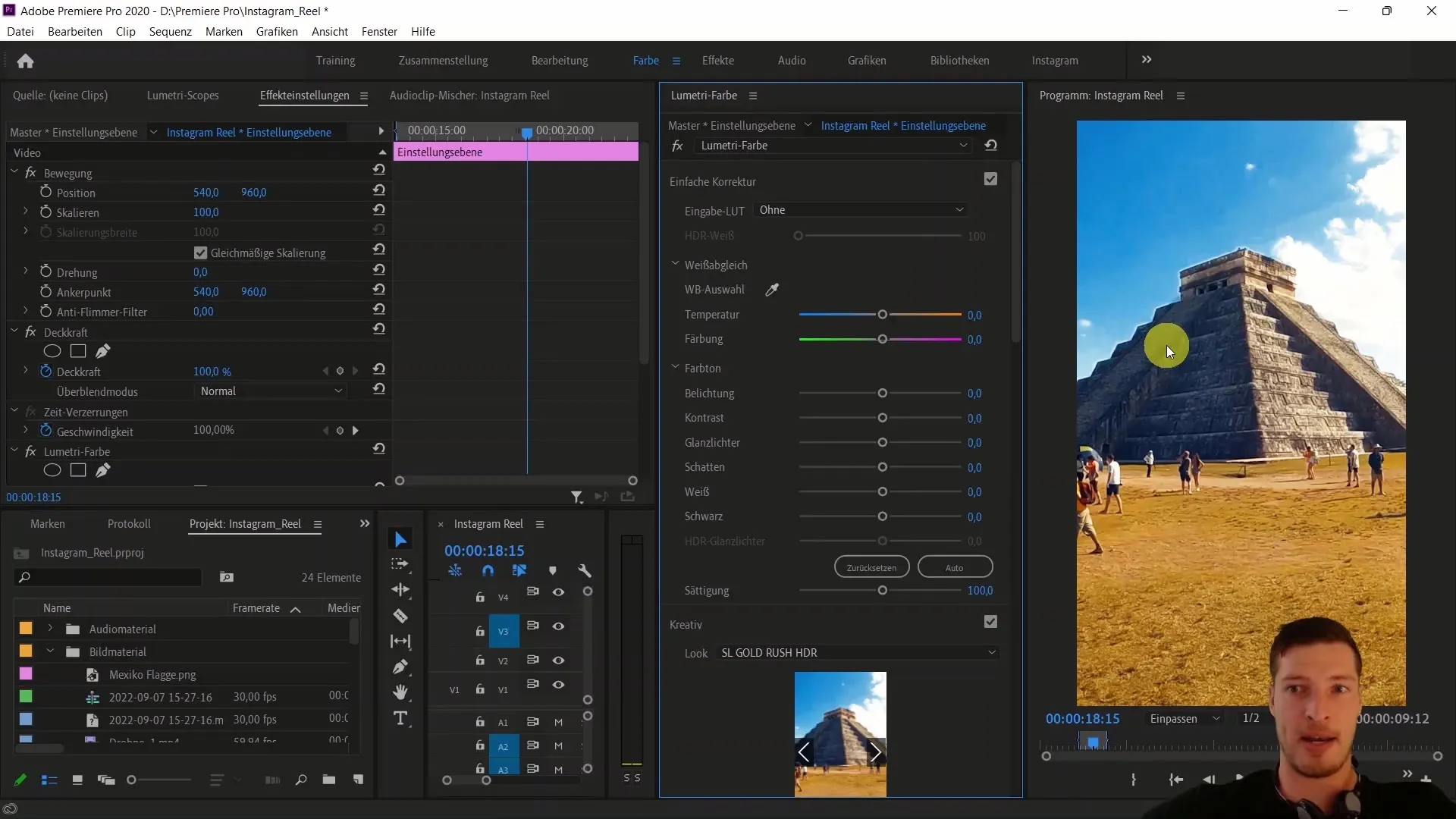Show previous Look preview arrow
Image resolution: width=1456 pixels, height=819 pixels.
pos(805,752)
